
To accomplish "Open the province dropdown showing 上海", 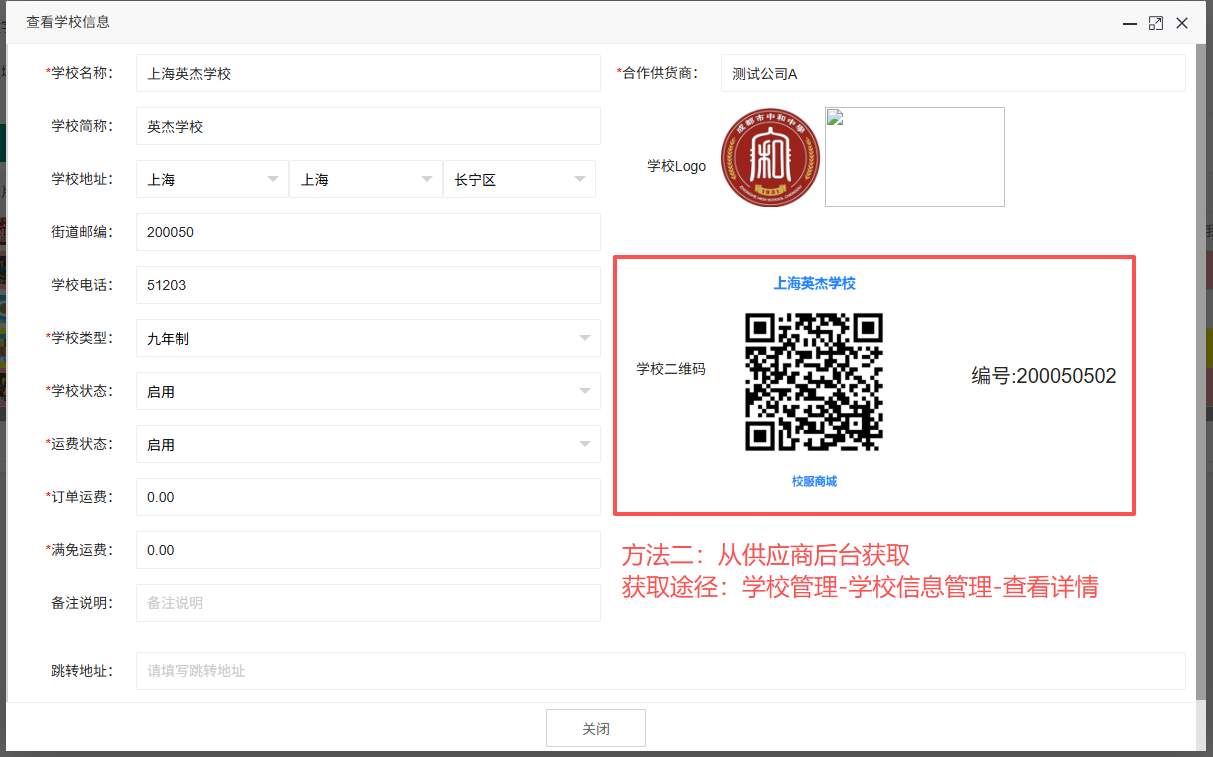I will pyautogui.click(x=212, y=180).
